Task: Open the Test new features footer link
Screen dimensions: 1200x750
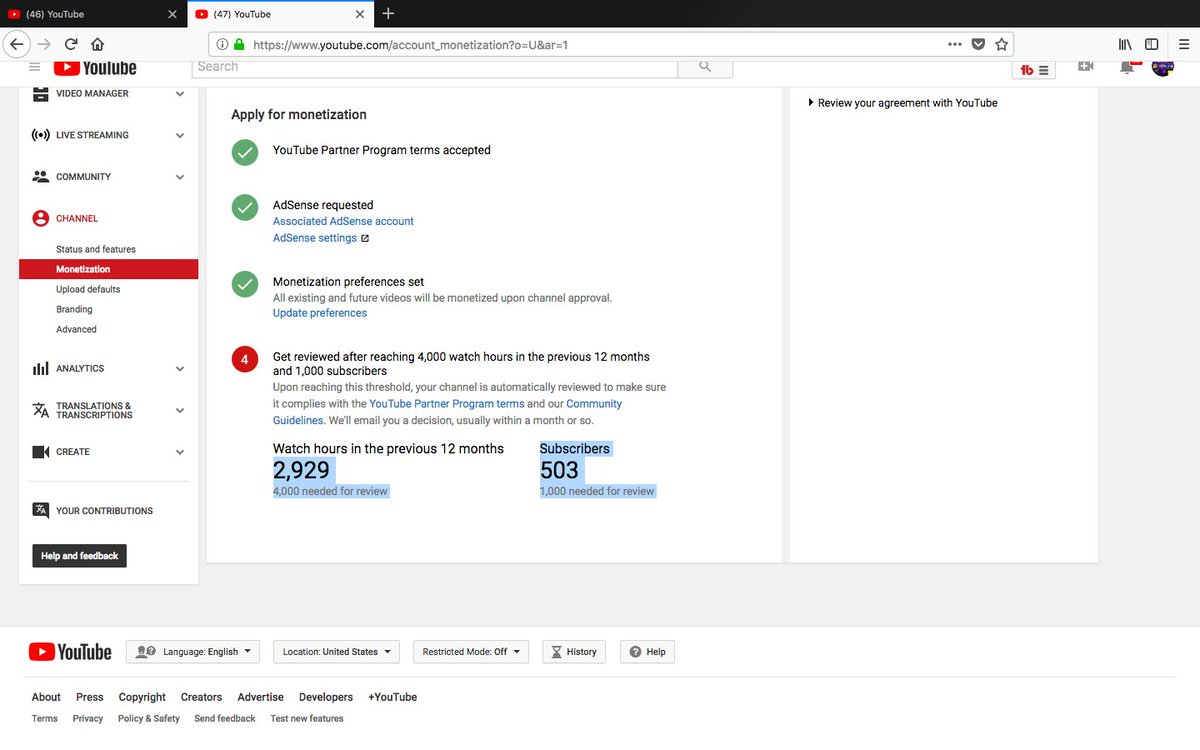Action: [x=307, y=718]
